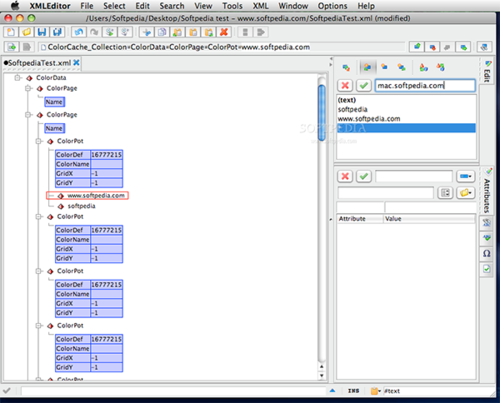The width and height of the screenshot is (500, 403).
Task: Select the pressed node-type icon in Edit panel
Action: pos(367,67)
